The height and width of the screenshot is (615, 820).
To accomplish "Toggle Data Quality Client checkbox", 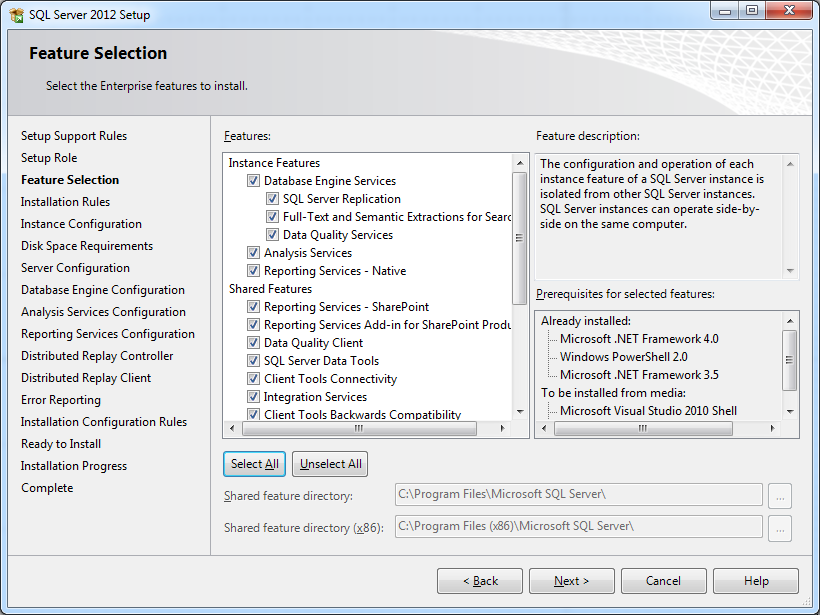I will pyautogui.click(x=254, y=343).
